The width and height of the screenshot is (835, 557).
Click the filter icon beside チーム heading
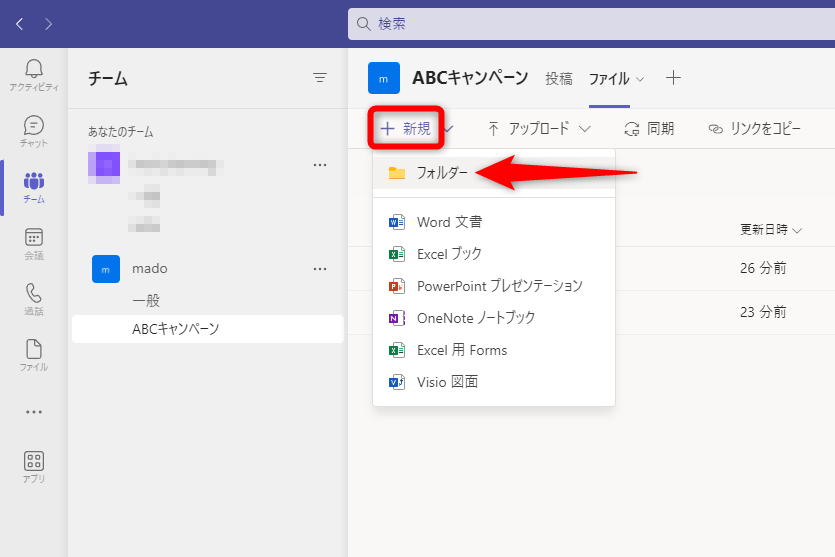(320, 78)
